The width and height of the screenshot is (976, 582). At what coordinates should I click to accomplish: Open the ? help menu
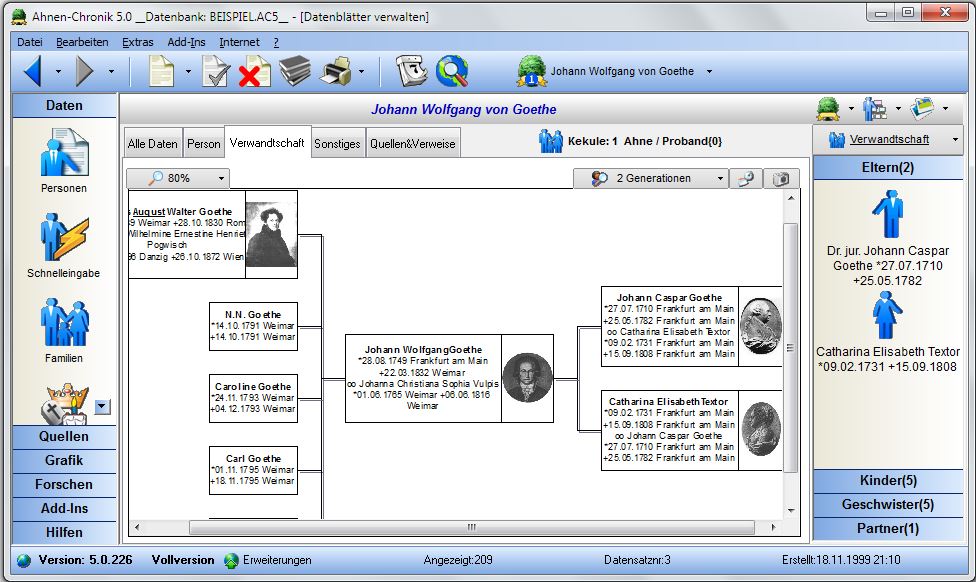276,42
